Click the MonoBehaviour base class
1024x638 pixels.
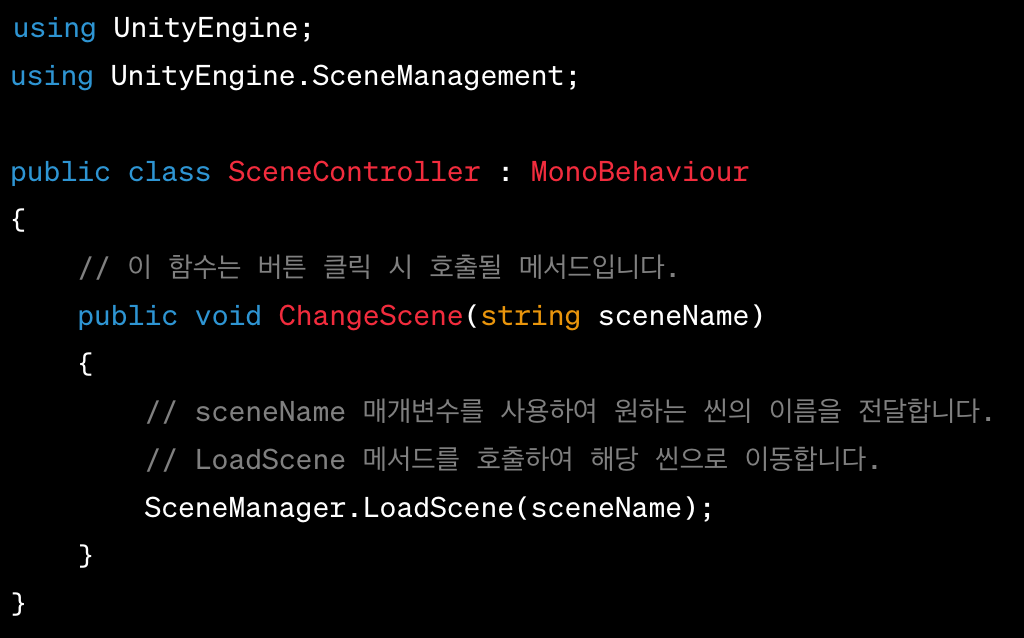coord(639,172)
